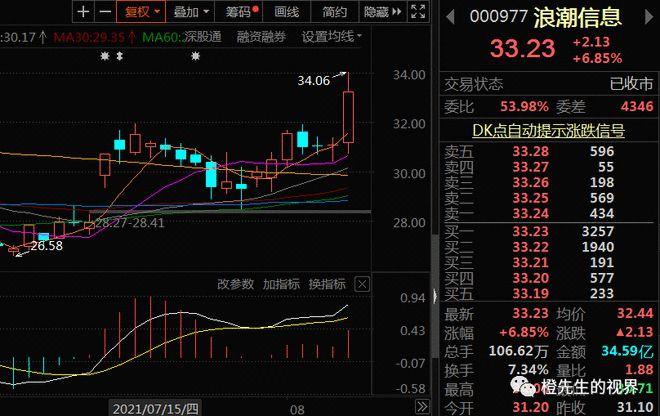Click the up-down arrow event marker
Image resolution: width=660 pixels, height=416 pixels.
click(x=120, y=56)
